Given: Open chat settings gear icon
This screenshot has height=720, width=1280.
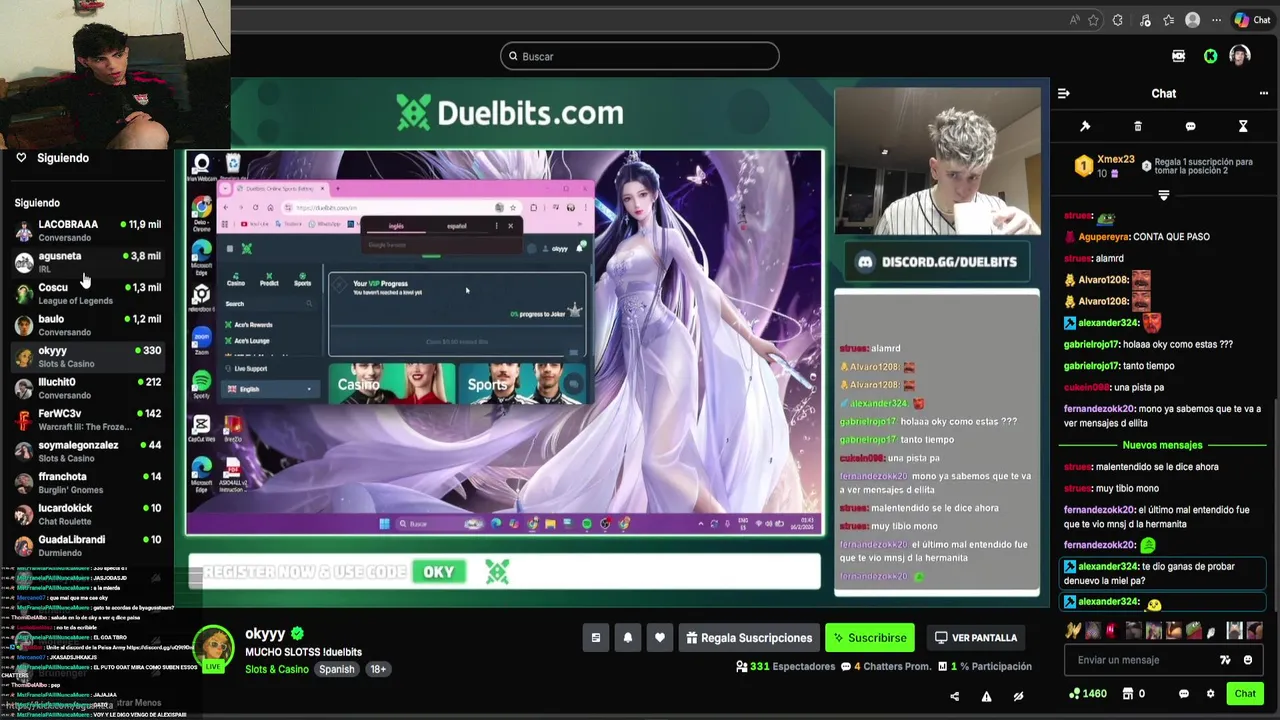Looking at the screenshot, I should pyautogui.click(x=1210, y=693).
